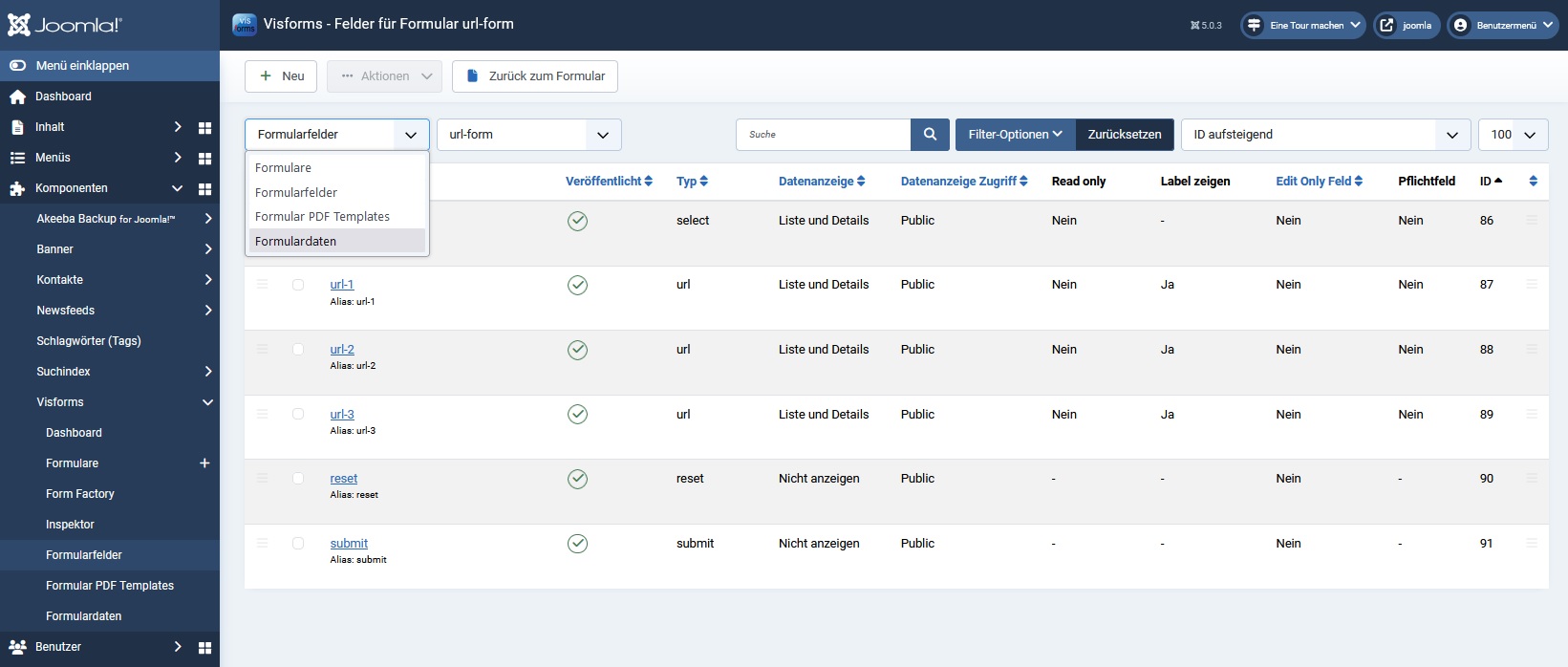Select Formular PDF Templates dropdown option

click(x=322, y=217)
